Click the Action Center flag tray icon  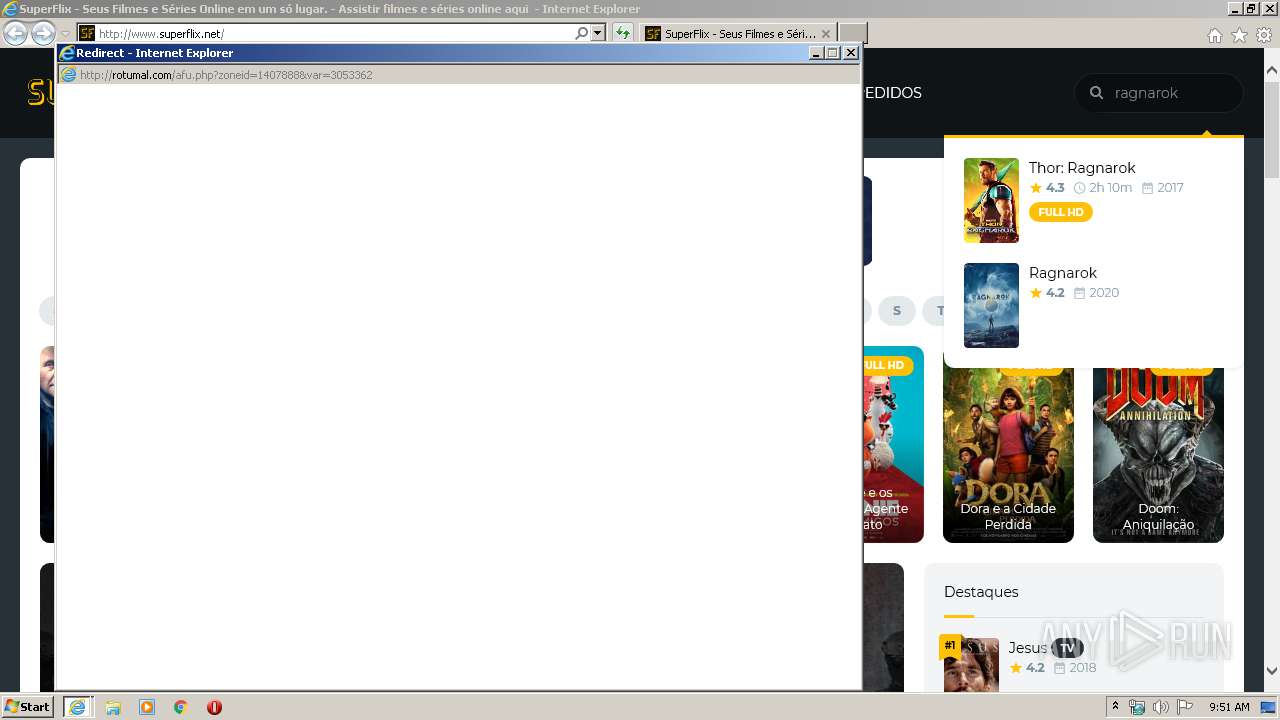tap(1185, 707)
